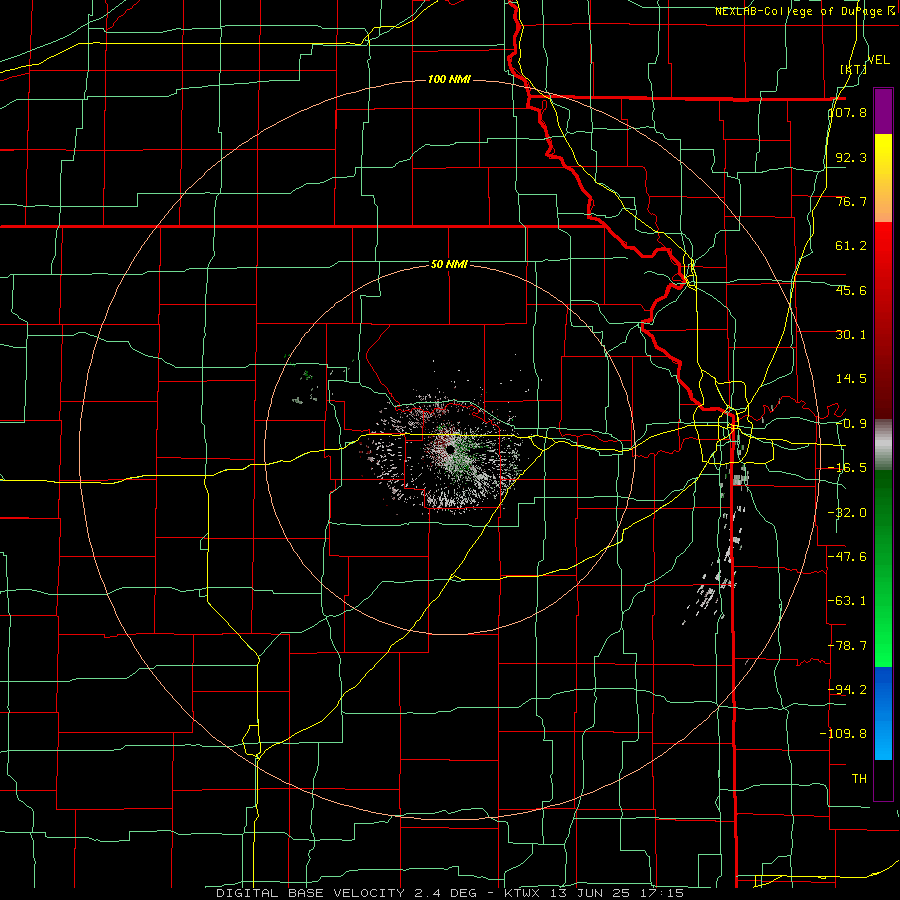Click the TH legend label

[x=859, y=778]
